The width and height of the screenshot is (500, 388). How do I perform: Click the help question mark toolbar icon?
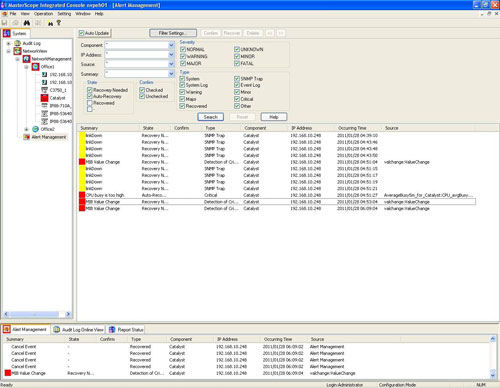pos(59,23)
